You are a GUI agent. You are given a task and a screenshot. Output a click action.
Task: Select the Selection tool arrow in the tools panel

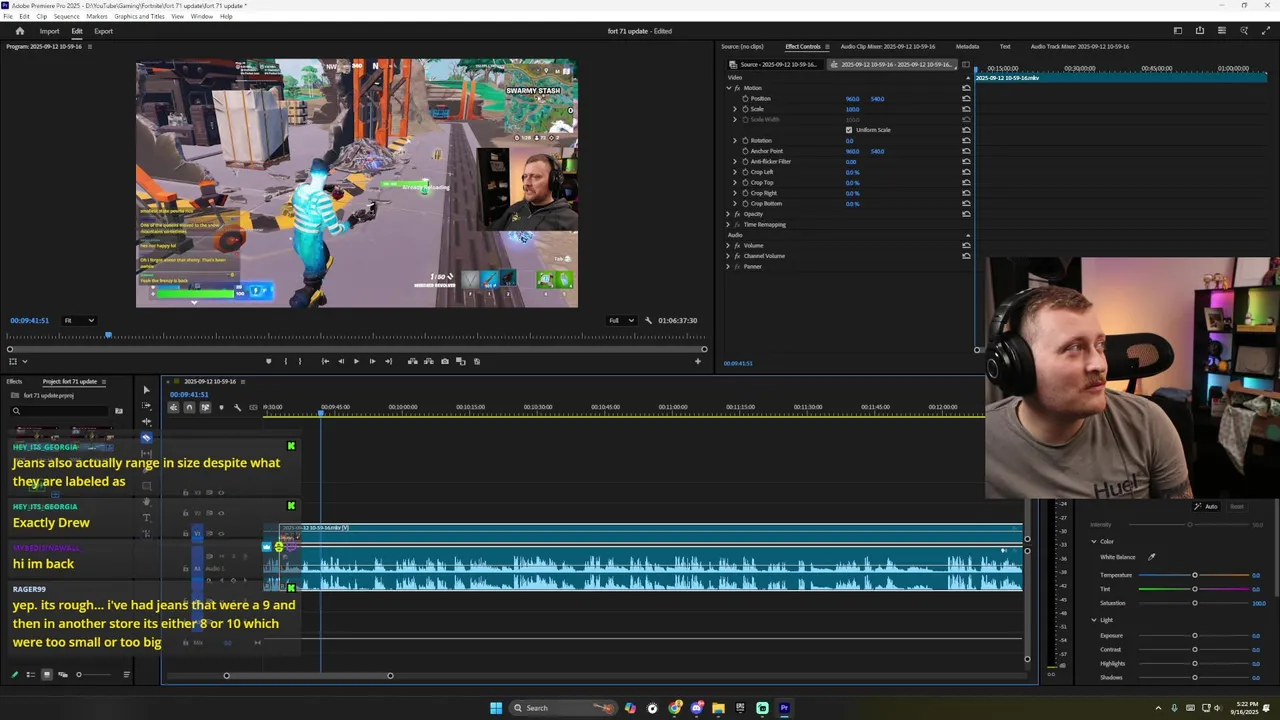146,390
